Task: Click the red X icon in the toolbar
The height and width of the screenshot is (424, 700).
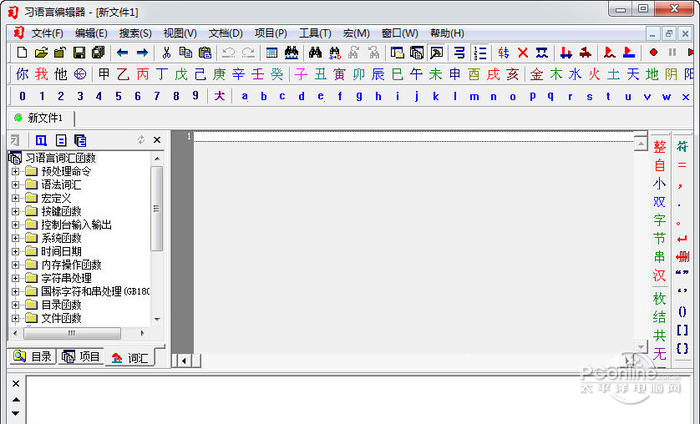Action: pos(523,53)
